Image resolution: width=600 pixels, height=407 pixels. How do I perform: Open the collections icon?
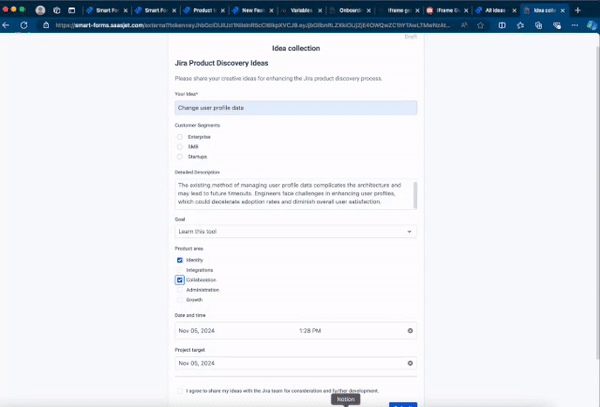point(538,25)
